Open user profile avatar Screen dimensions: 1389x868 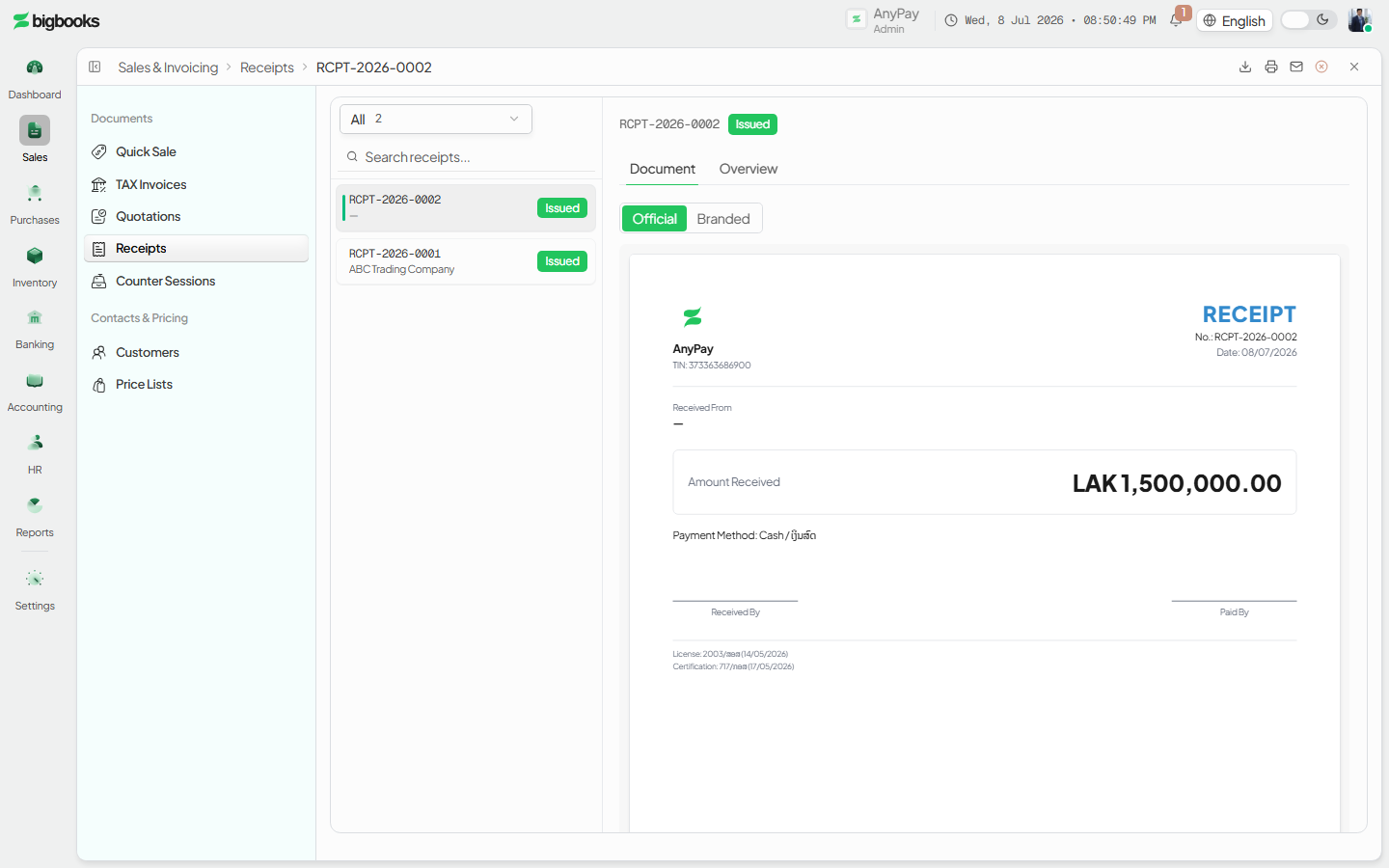(x=1359, y=20)
